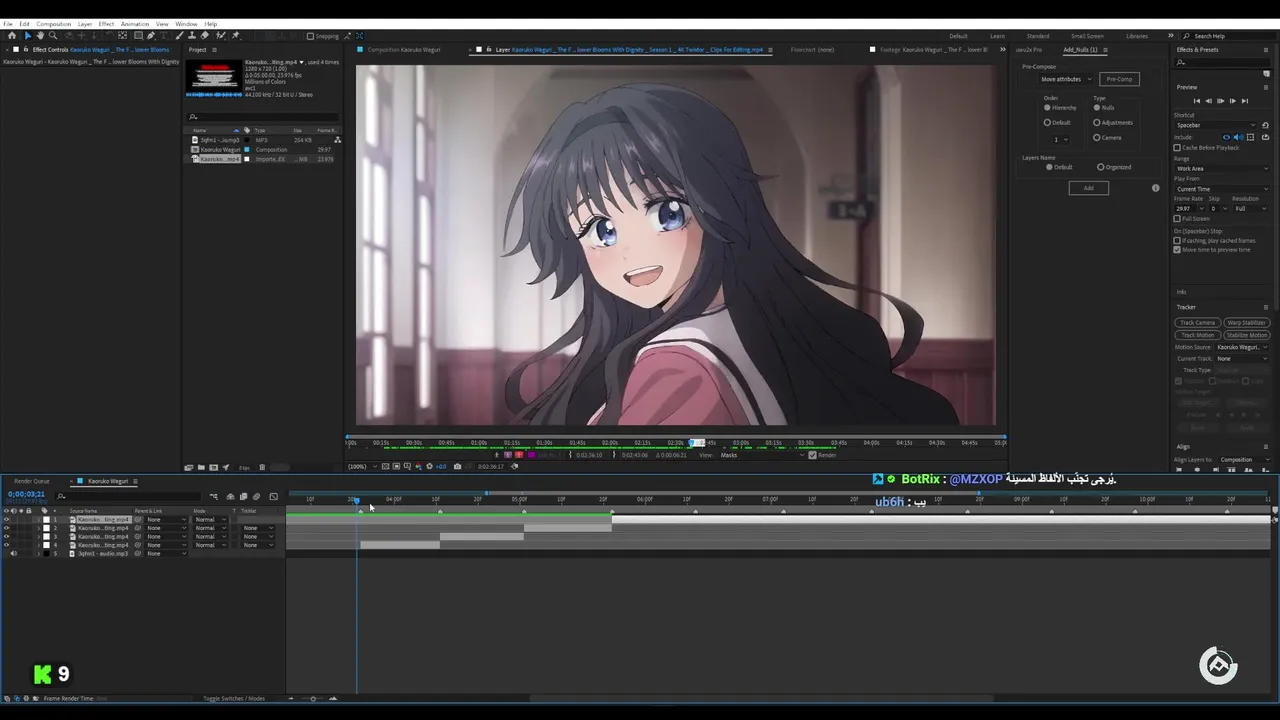This screenshot has width=1280, height=720.
Task: Switch to the Render Queue tab
Action: [x=32, y=481]
